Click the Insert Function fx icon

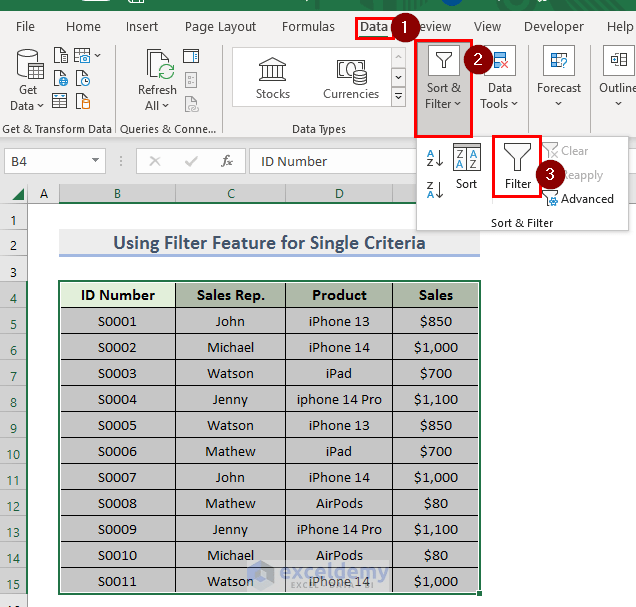pos(227,161)
